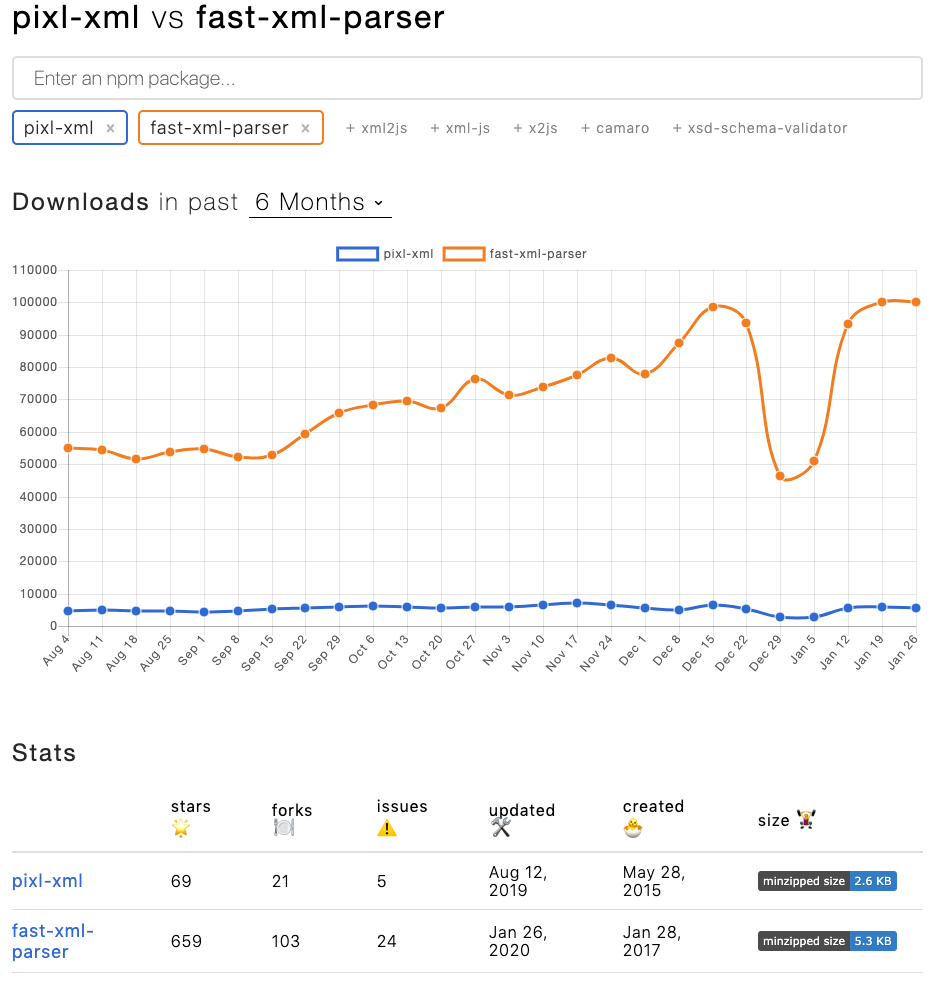
Task: Toggle pixl-xml legend swatch in chart
Action: [x=357, y=254]
